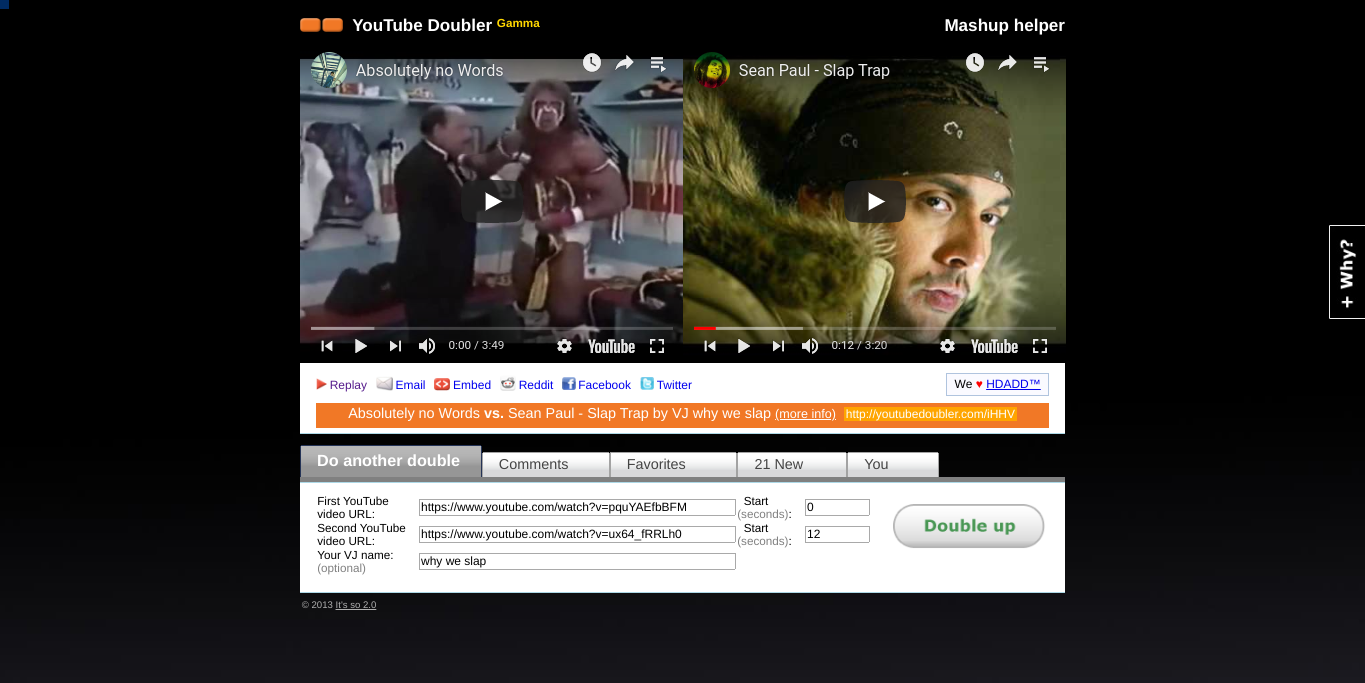Skip to previous in left video player
This screenshot has width=1365, height=683.
click(326, 346)
